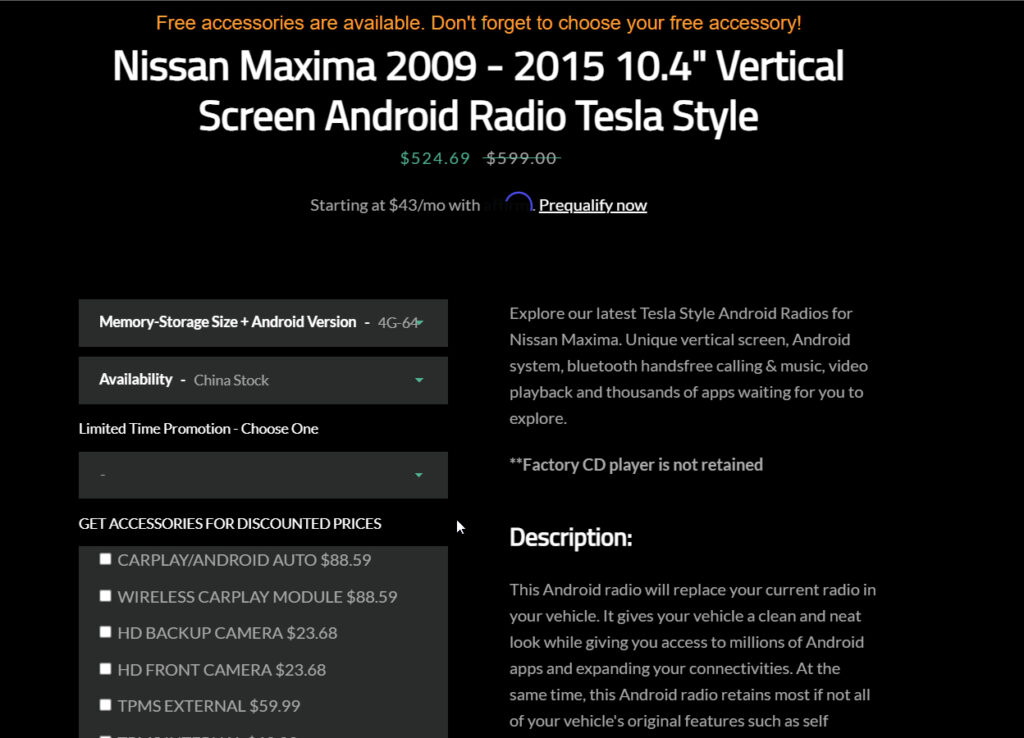The height and width of the screenshot is (738, 1024).
Task: Click the Prequalify now link
Action: click(592, 205)
